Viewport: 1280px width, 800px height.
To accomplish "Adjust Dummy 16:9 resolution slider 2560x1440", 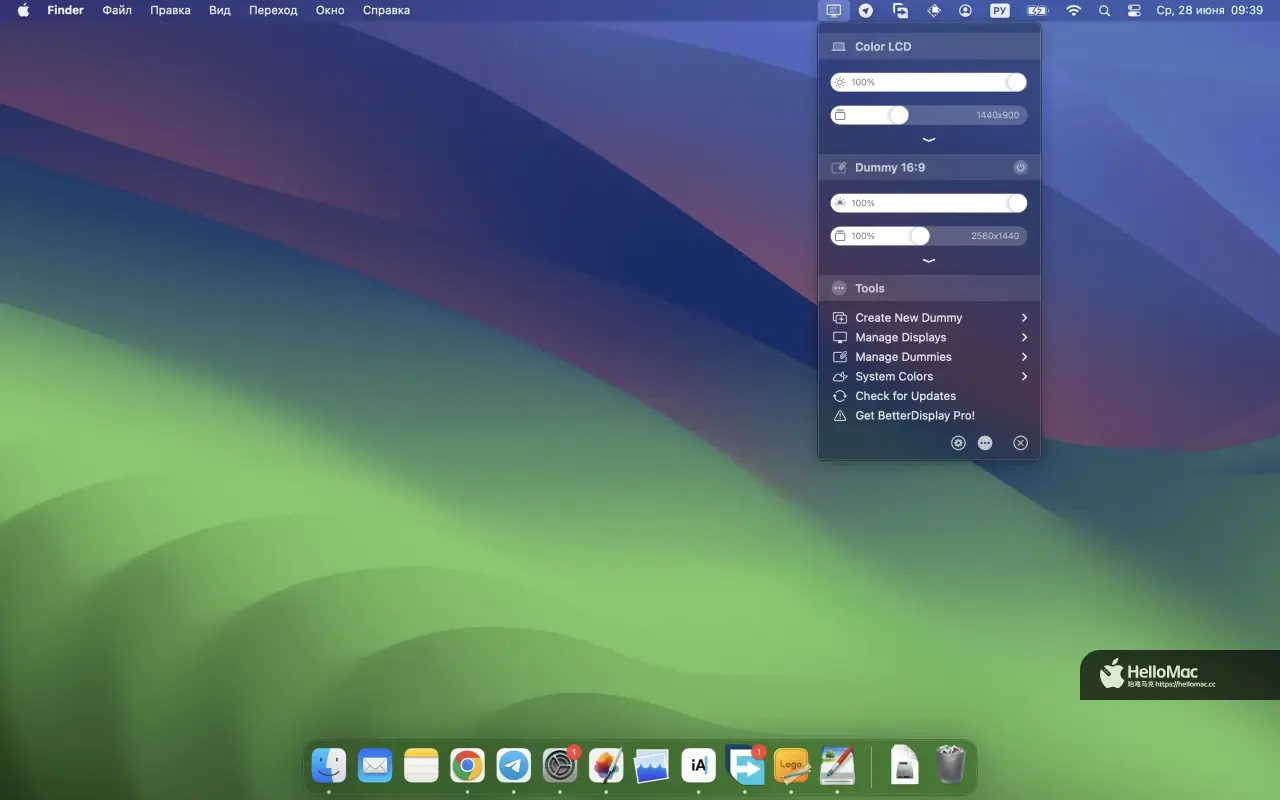I will pyautogui.click(x=928, y=236).
